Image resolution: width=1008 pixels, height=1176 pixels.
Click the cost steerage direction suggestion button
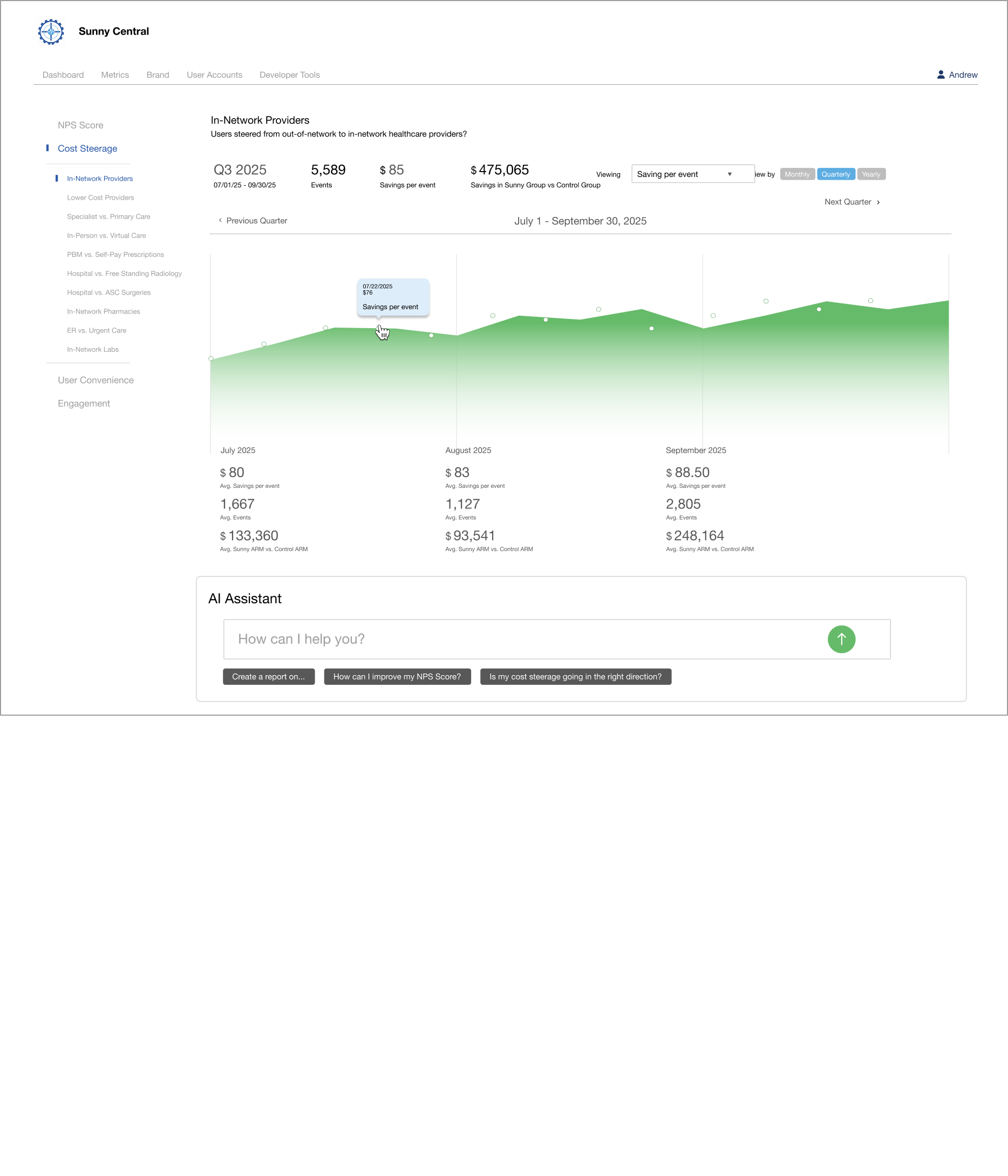[x=575, y=677]
